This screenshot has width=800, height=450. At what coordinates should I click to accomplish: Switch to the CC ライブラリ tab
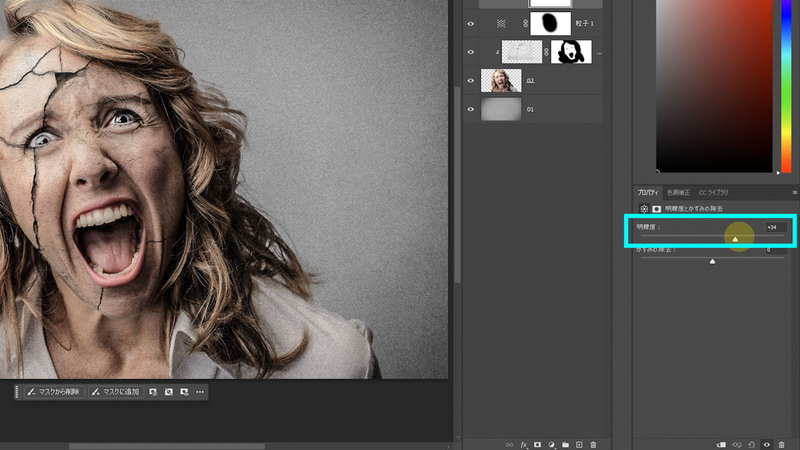713,192
